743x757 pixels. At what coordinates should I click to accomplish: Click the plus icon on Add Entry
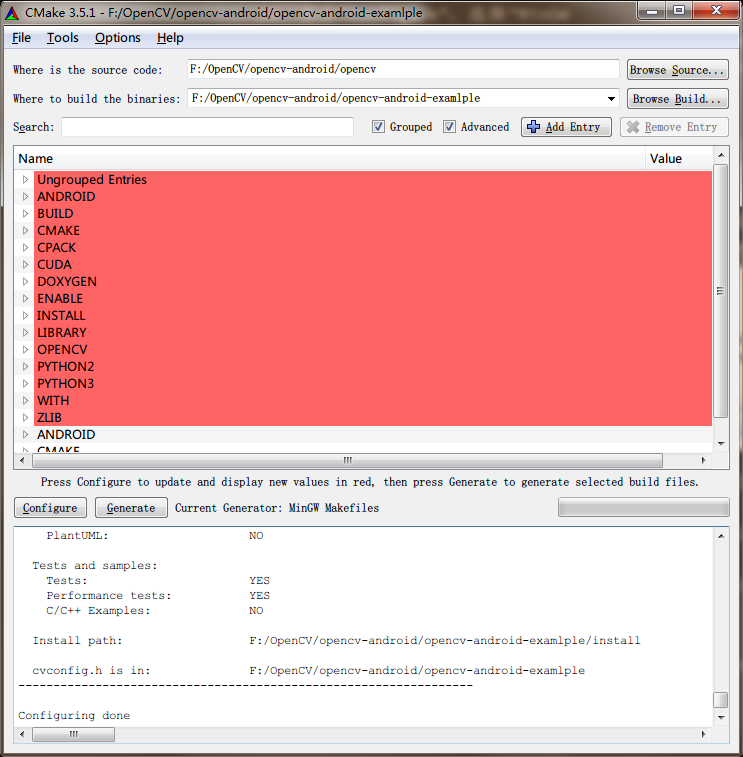533,127
